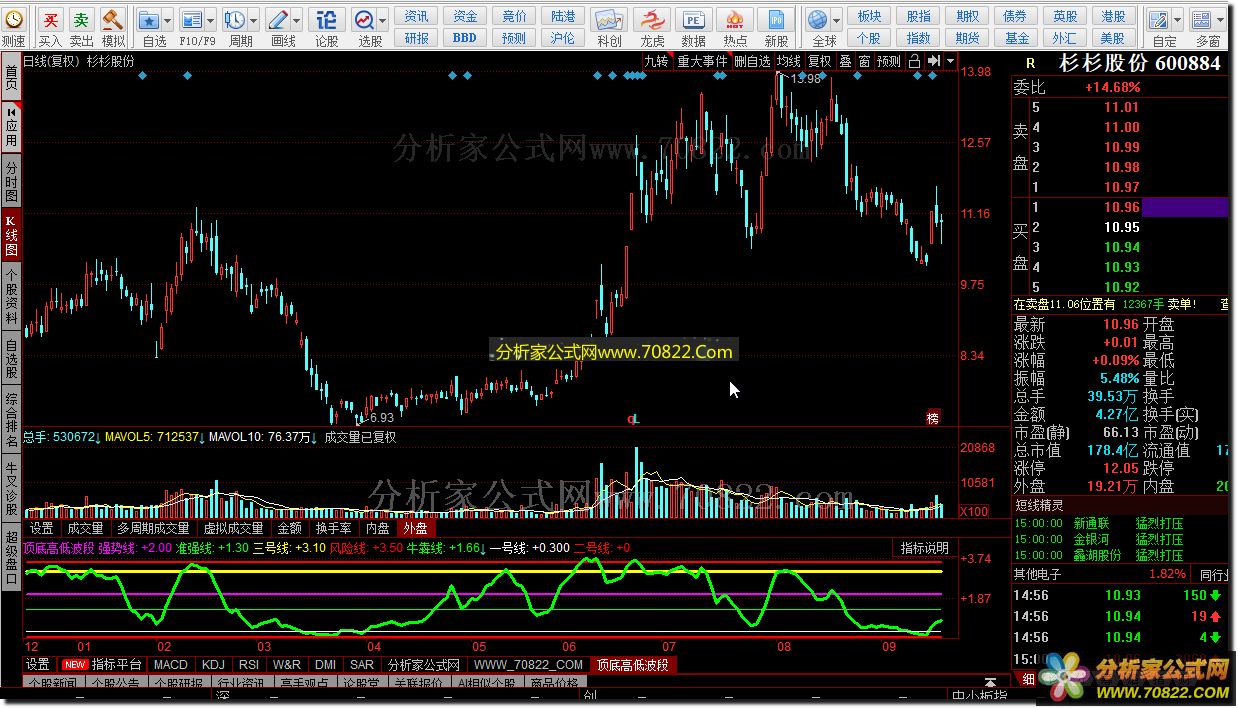Switch to the 个股资料 side tab

tap(11, 298)
